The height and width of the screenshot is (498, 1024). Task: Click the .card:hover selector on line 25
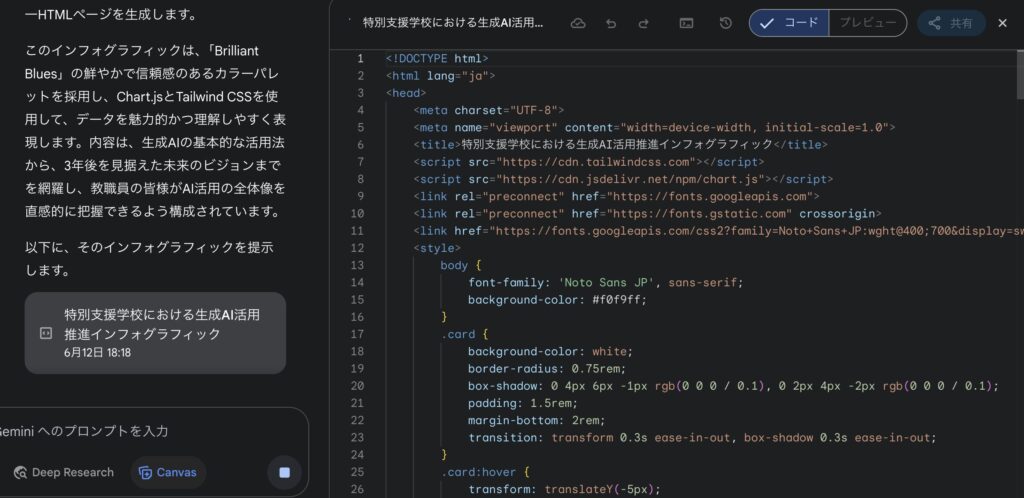tap(478, 472)
